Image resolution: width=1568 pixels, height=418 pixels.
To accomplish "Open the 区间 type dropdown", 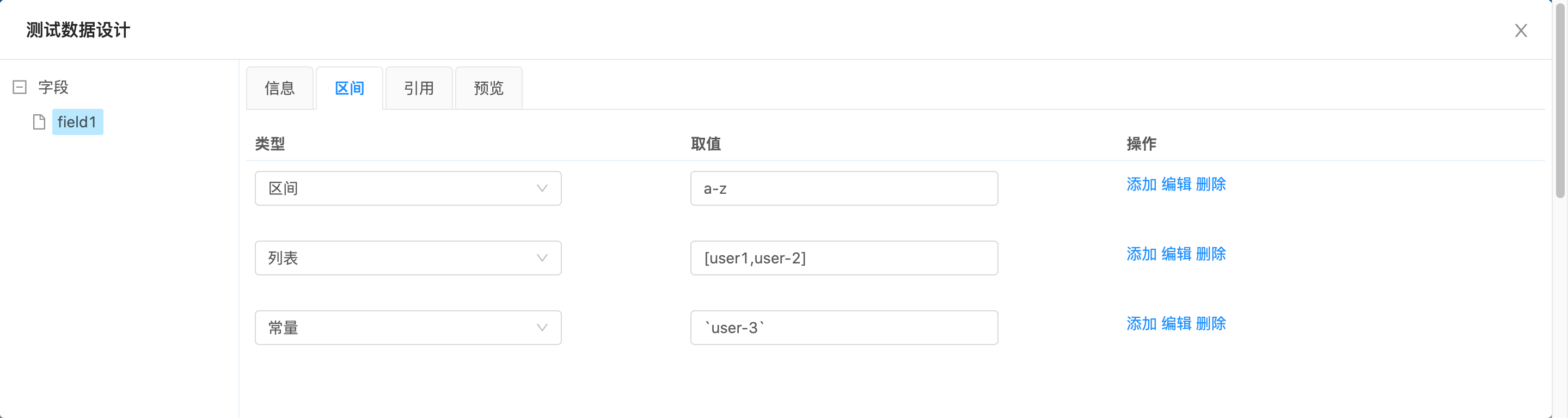I will click(408, 189).
